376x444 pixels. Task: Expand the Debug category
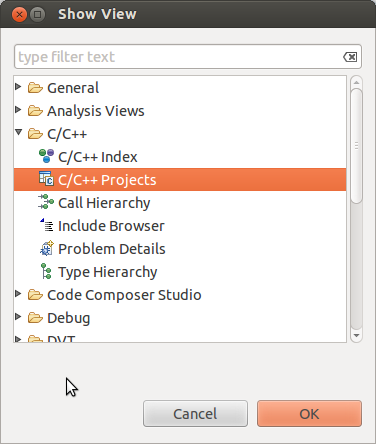point(18,317)
